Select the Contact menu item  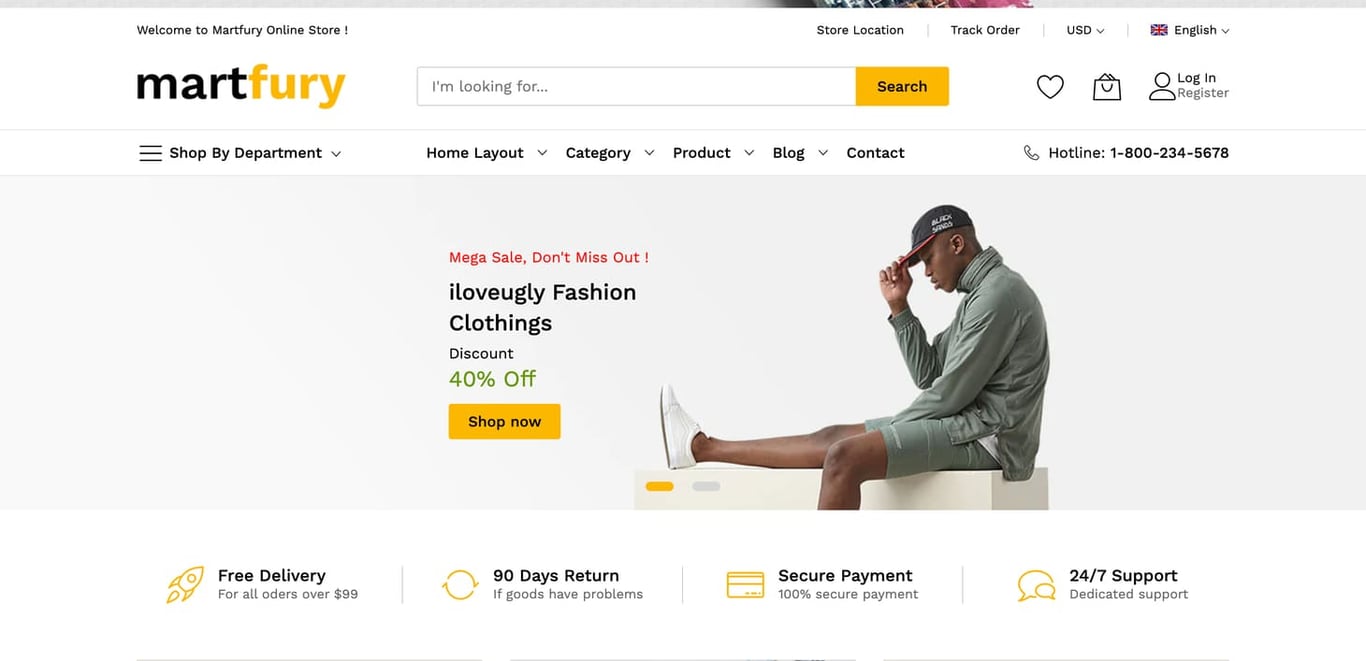coord(875,152)
